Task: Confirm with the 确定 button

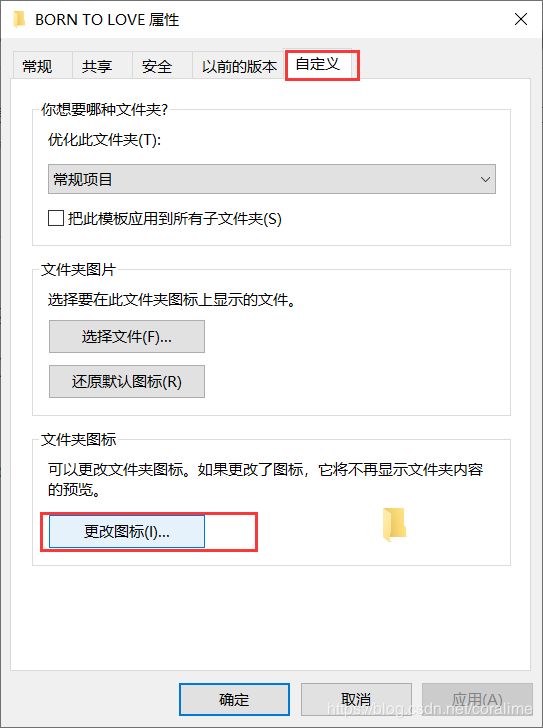Action: click(234, 699)
